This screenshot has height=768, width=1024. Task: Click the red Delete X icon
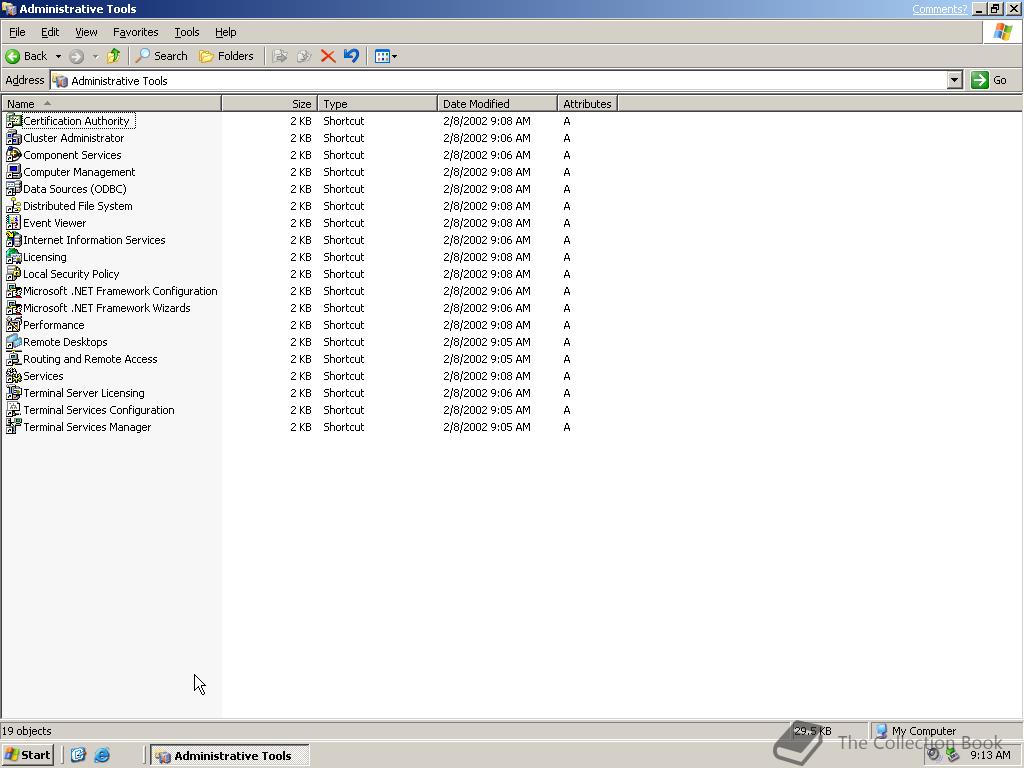click(328, 56)
